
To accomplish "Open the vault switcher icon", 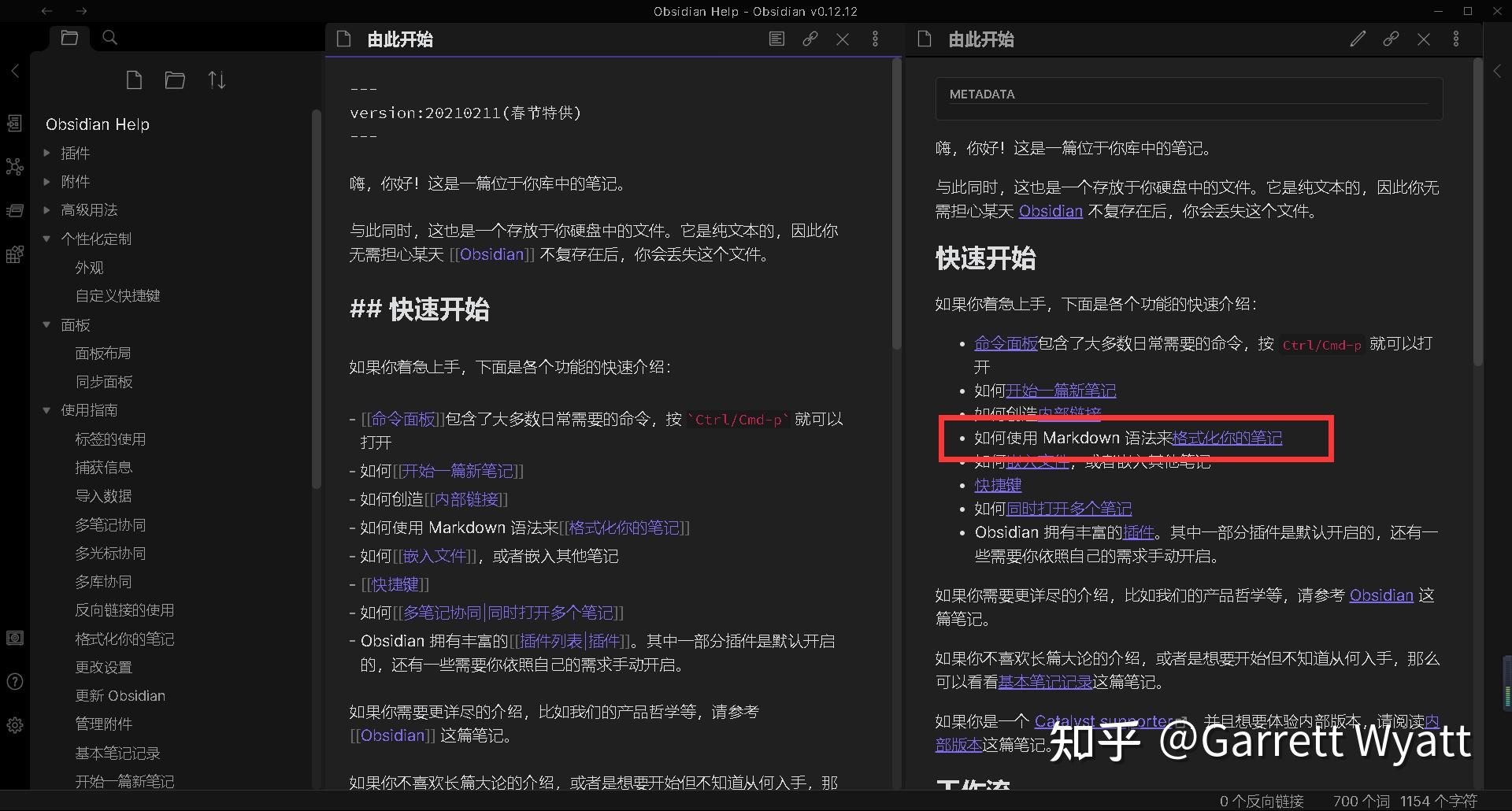I will tap(15, 639).
